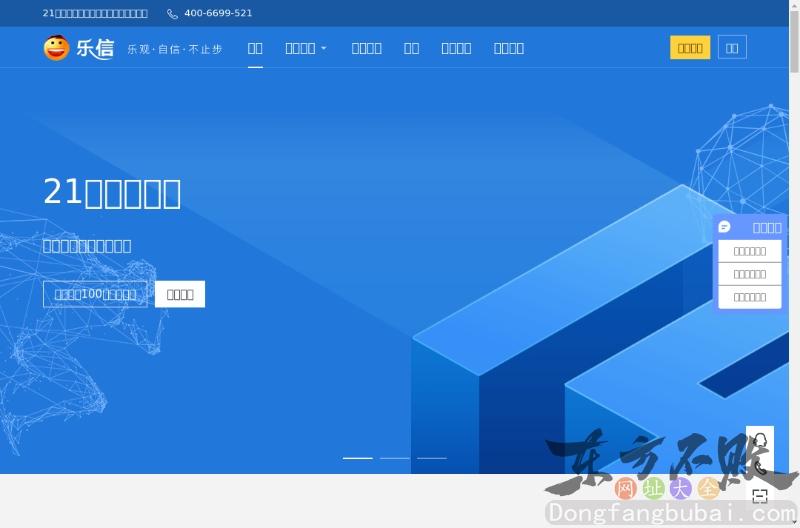
Task: Click the outlined button next to yellow button
Action: (x=733, y=48)
